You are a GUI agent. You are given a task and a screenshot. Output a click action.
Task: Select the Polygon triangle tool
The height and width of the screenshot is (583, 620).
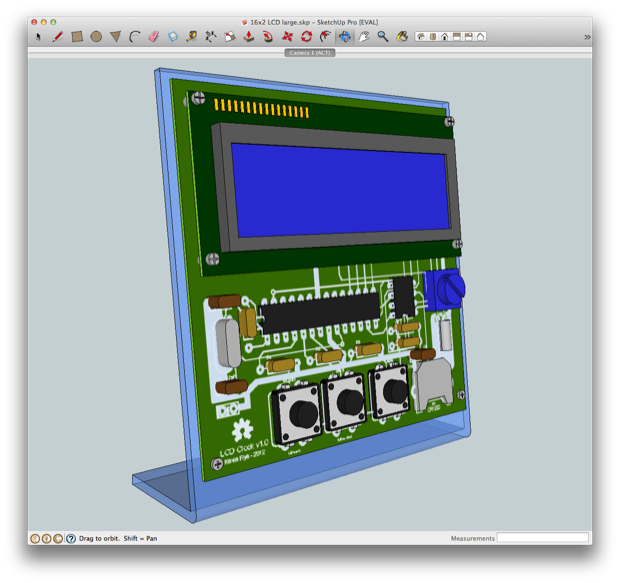[x=115, y=37]
